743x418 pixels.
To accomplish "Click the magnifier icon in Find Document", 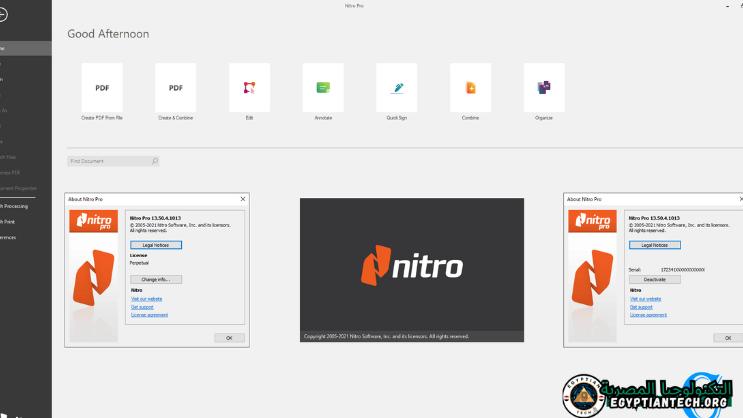I will pyautogui.click(x=155, y=161).
